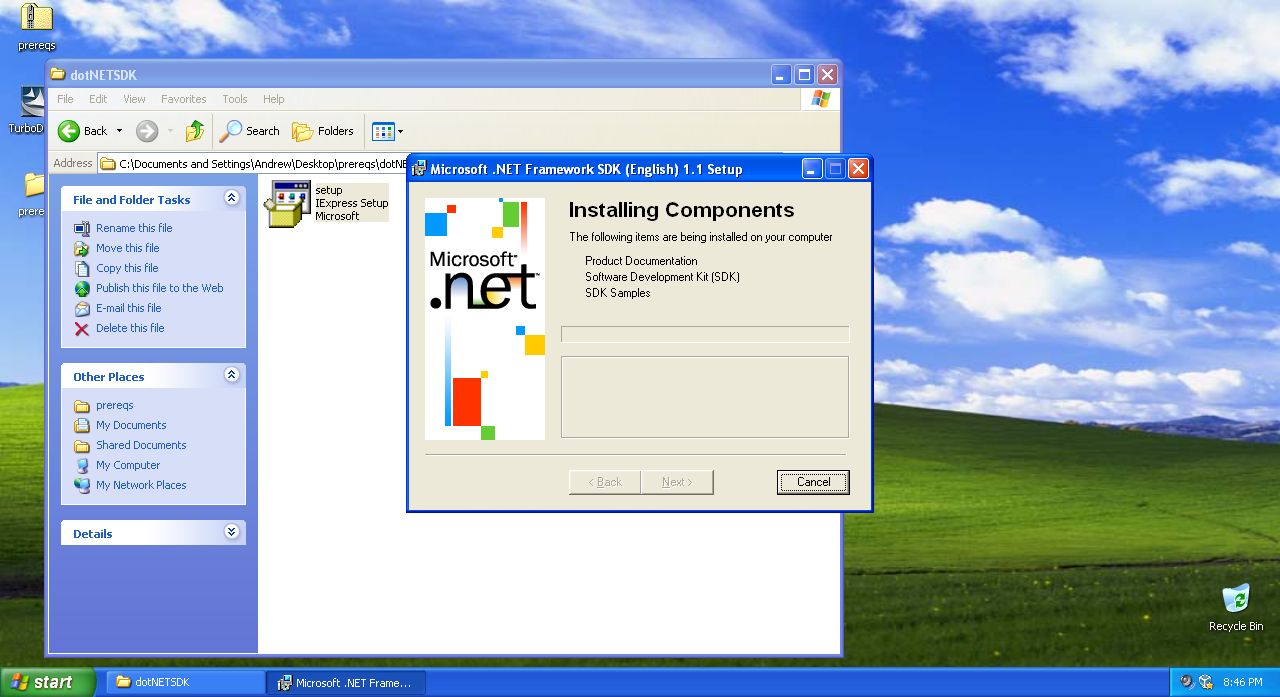Open prereqs in Other Places
Viewport: 1280px width, 697px height.
pyautogui.click(x=115, y=405)
